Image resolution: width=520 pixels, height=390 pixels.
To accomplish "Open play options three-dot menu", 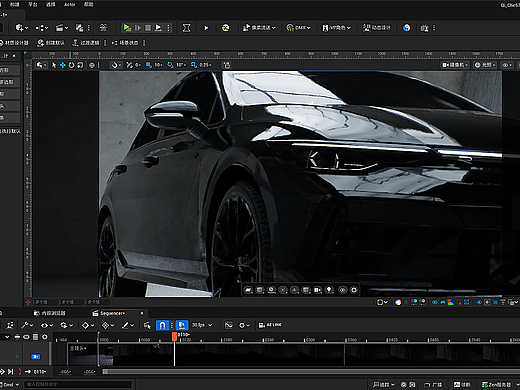I will point(168,28).
